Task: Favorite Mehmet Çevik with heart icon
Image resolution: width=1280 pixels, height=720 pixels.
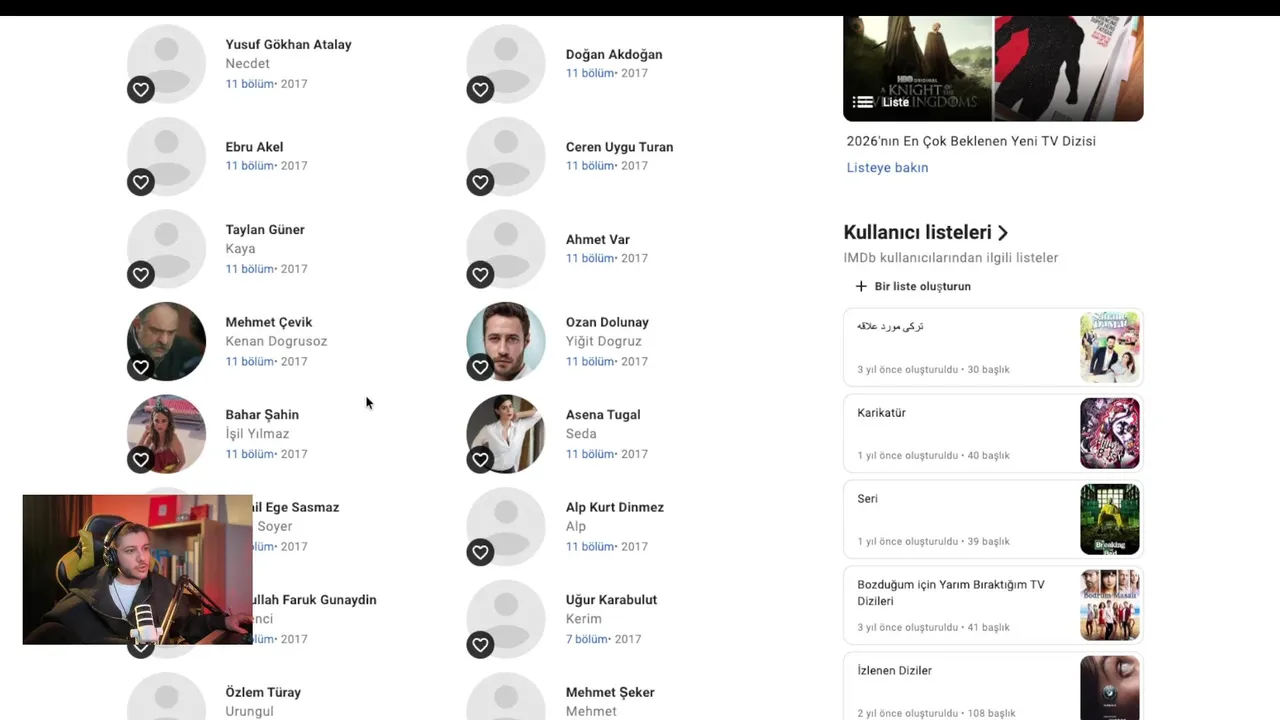Action: tap(141, 367)
